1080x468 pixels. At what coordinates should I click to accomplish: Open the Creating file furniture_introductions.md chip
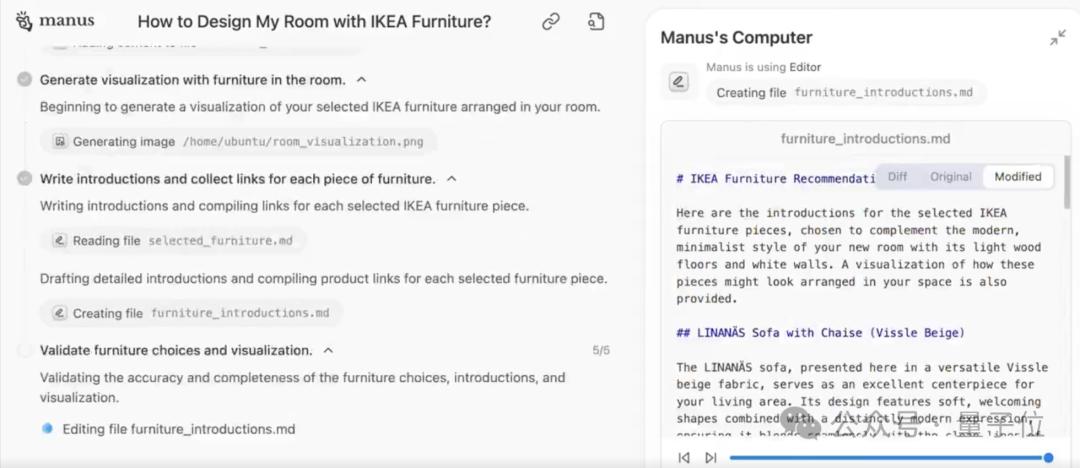coord(191,313)
